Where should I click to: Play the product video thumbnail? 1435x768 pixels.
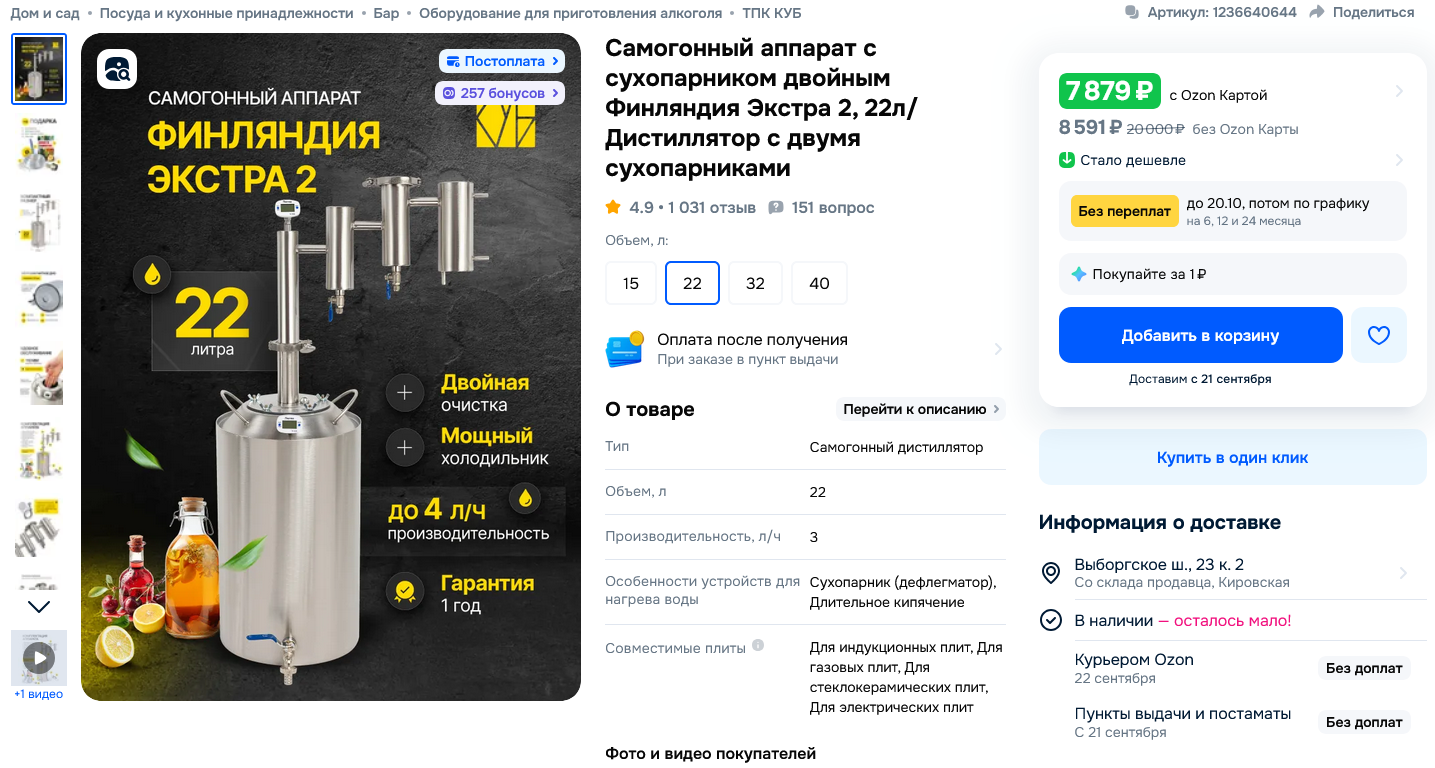point(39,658)
